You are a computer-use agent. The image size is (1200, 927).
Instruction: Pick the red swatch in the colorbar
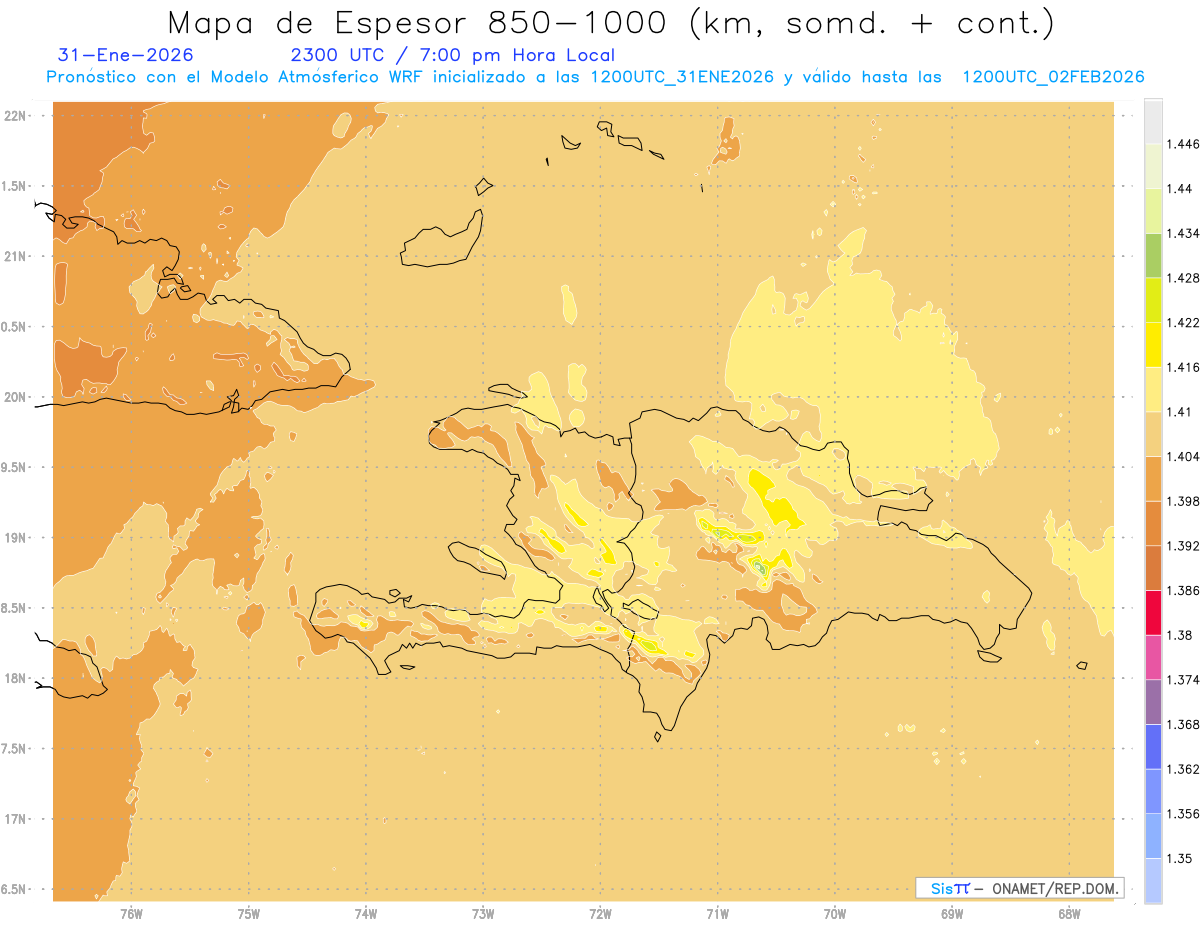pos(1153,612)
